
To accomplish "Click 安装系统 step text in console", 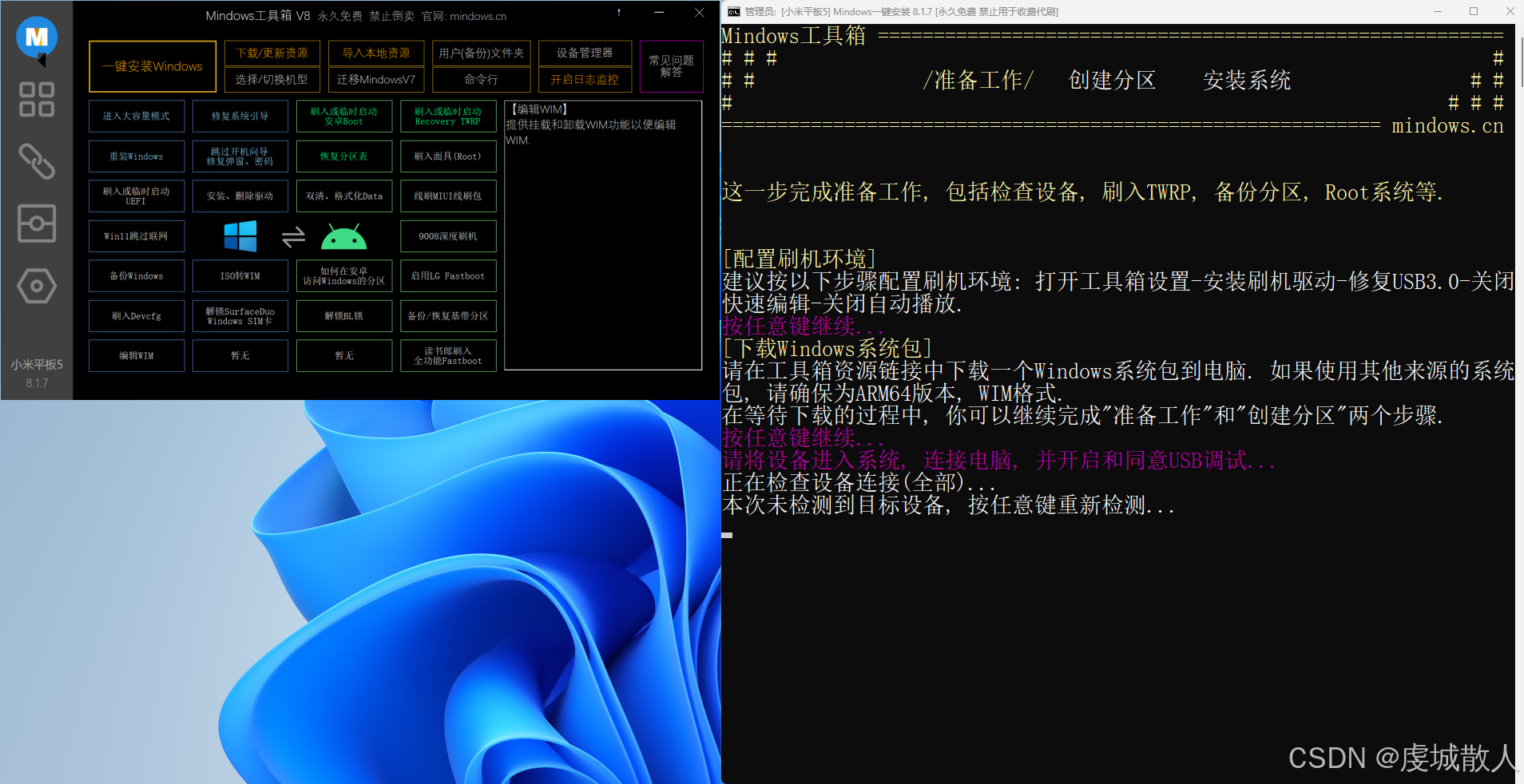I will coord(1247,81).
